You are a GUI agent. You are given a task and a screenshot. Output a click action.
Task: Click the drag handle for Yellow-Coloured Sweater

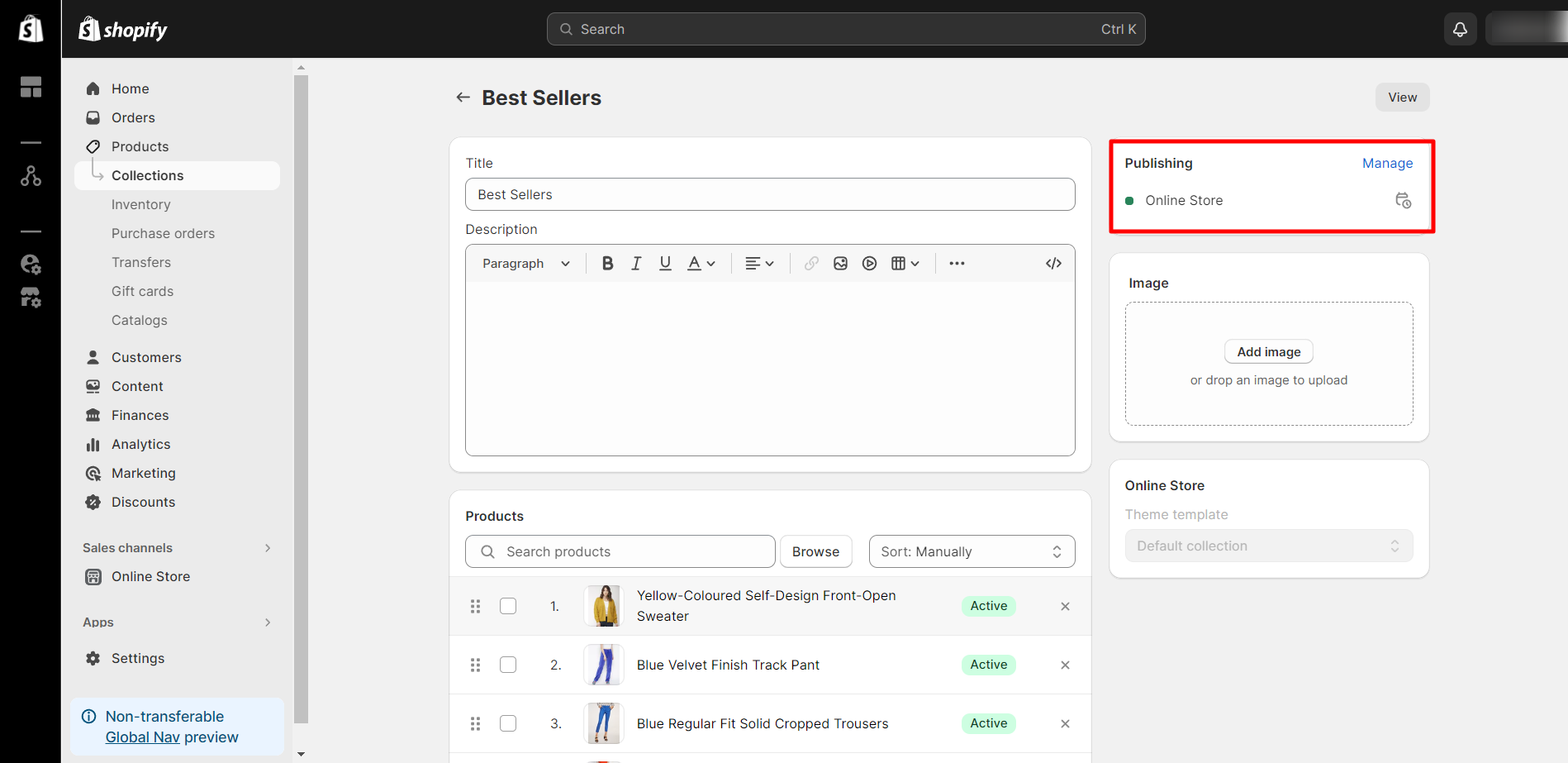475,606
